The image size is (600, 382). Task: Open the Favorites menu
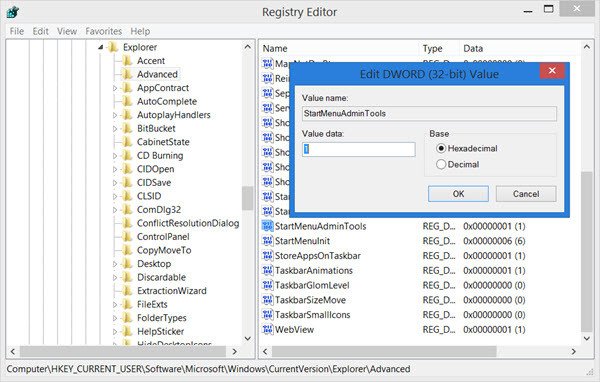pos(103,31)
